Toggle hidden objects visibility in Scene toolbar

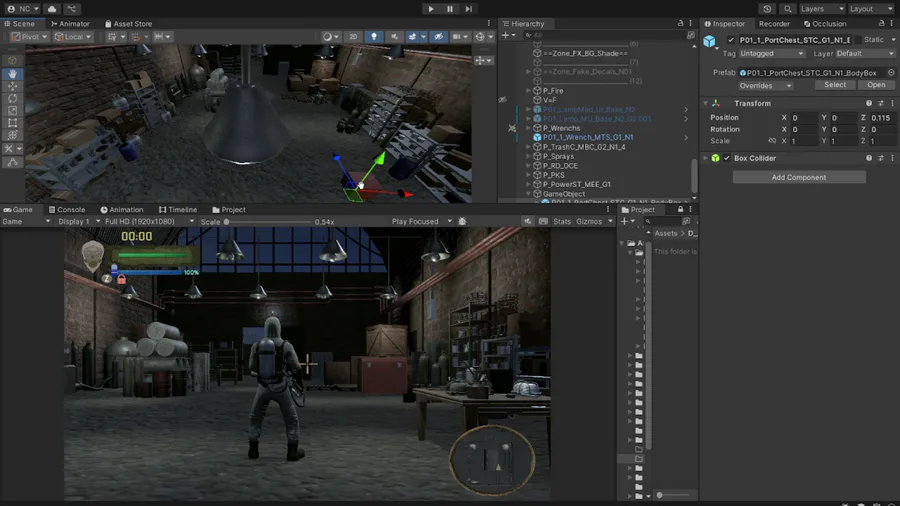point(439,36)
